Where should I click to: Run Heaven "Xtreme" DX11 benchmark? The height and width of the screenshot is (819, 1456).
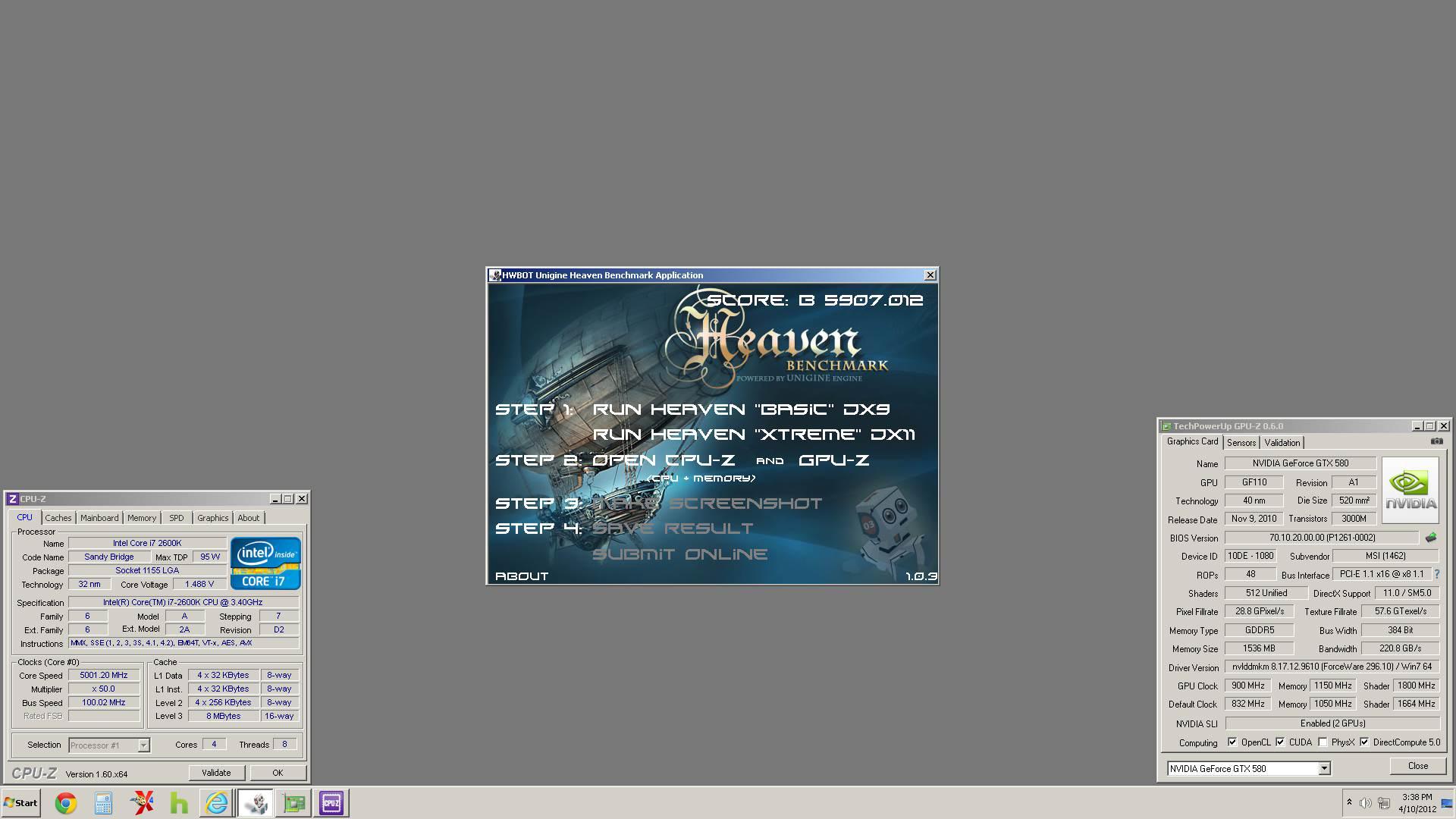754,435
